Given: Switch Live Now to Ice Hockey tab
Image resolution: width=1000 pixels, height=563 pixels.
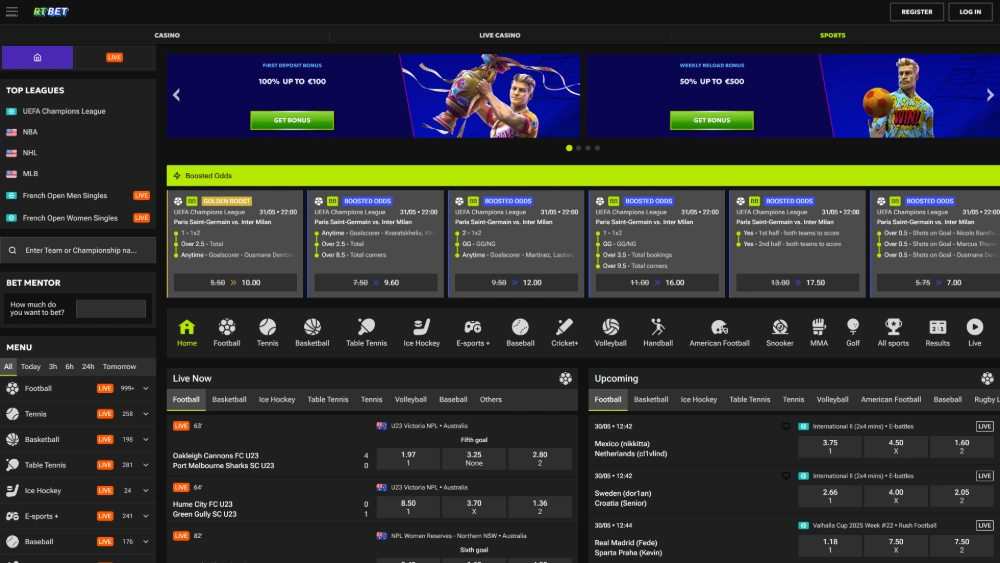Looking at the screenshot, I should click(277, 400).
